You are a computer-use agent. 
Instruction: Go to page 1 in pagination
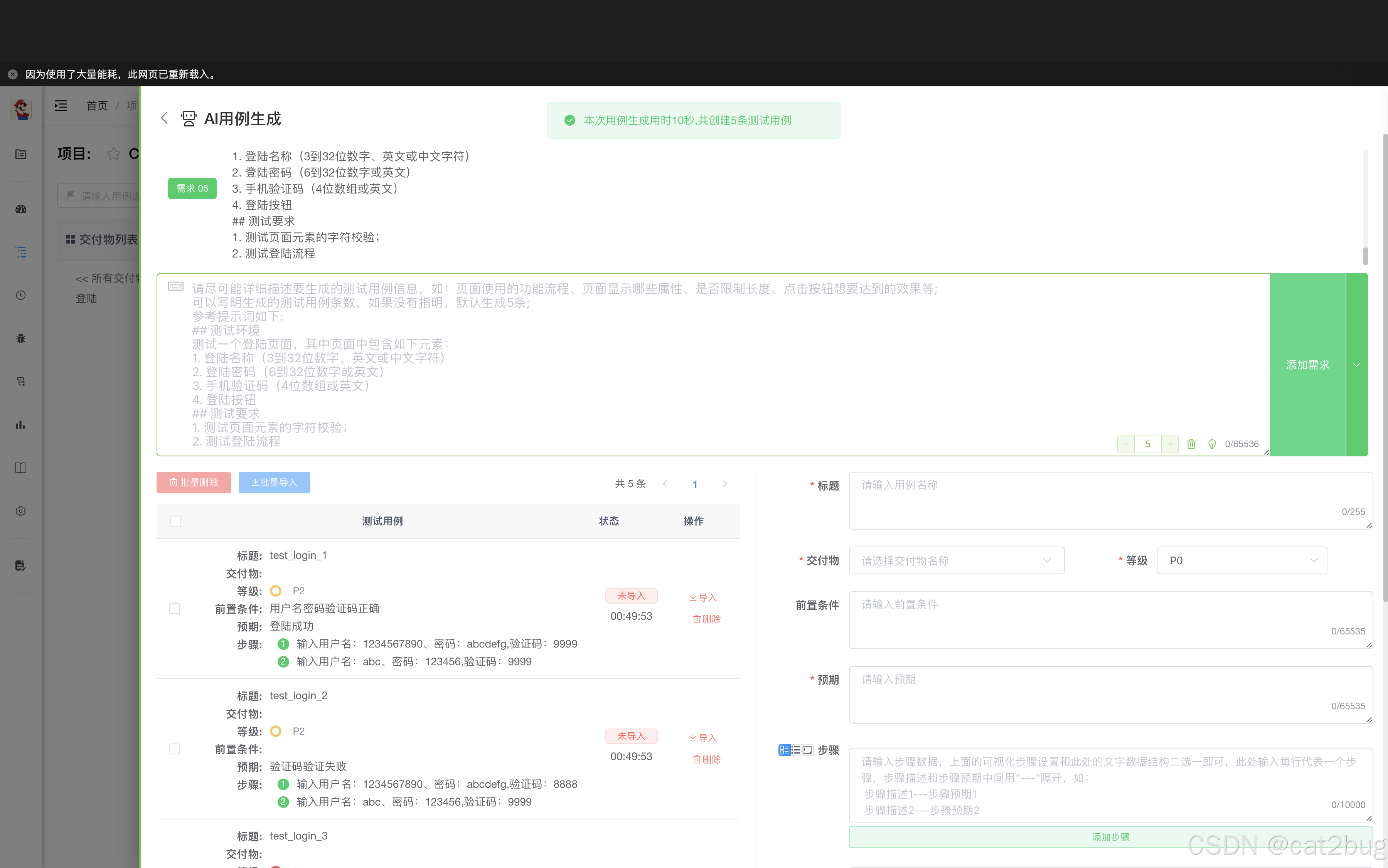tap(695, 484)
